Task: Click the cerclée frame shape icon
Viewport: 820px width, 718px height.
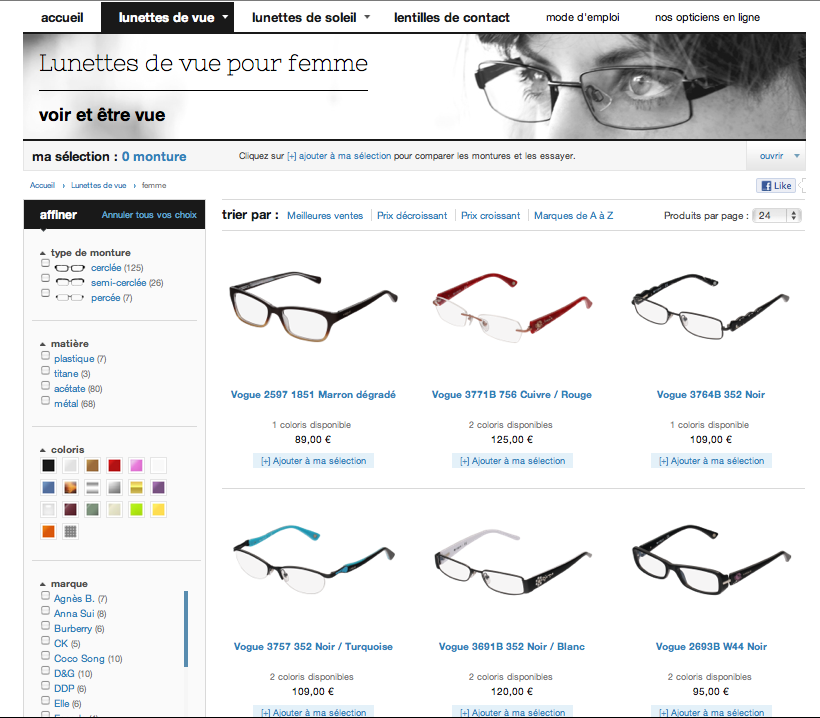Action: pyautogui.click(x=70, y=268)
